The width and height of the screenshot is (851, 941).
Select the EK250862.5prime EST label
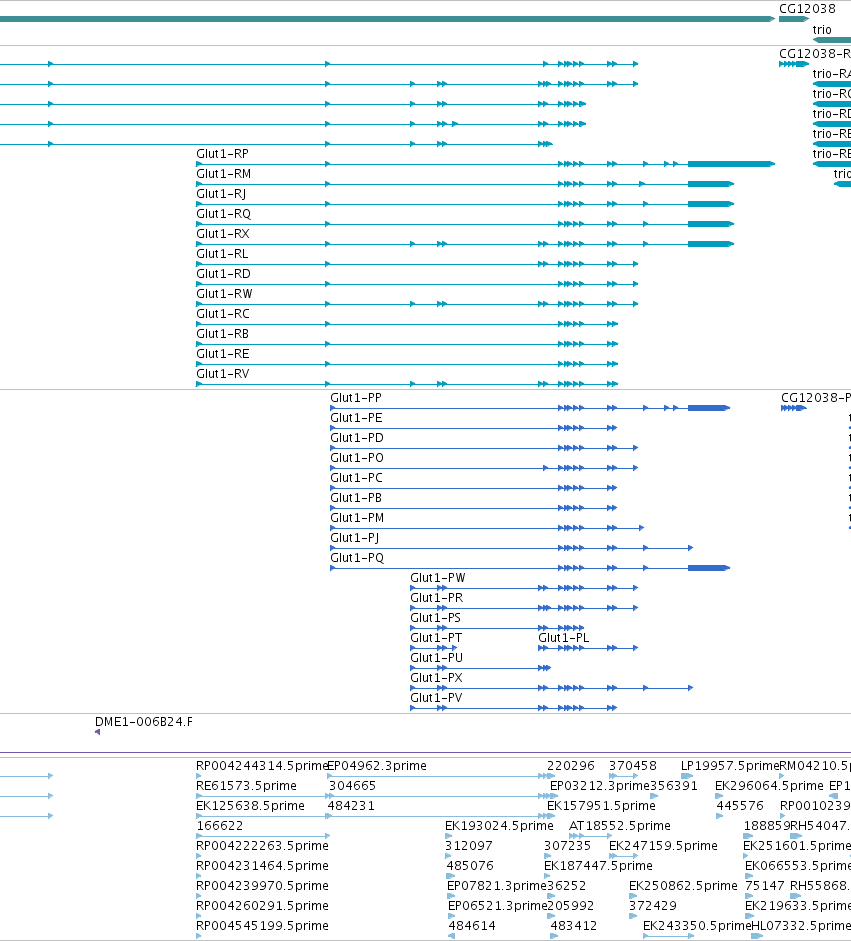684,886
